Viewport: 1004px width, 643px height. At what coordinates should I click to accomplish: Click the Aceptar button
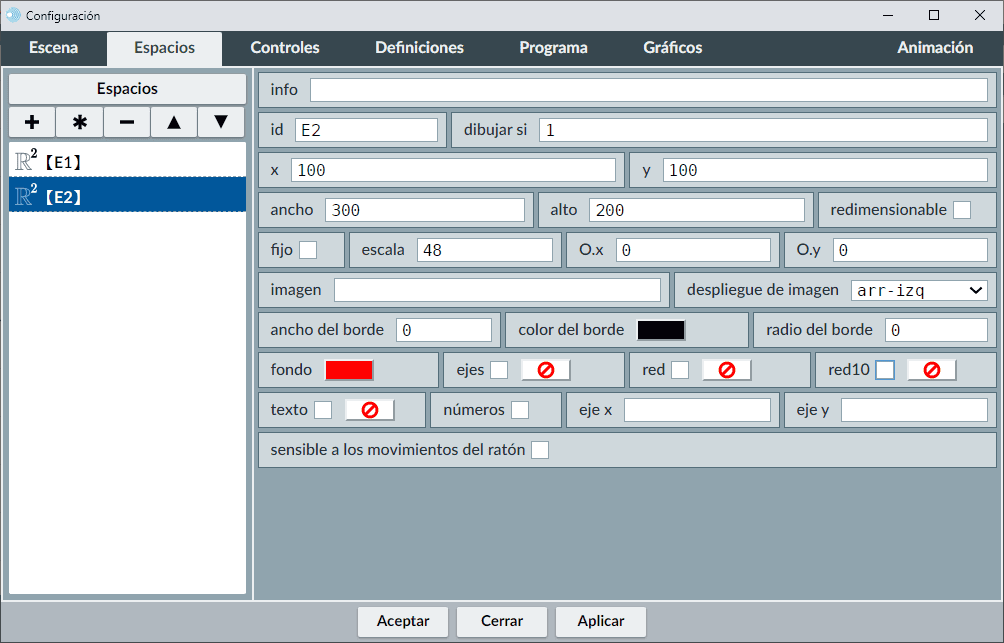[403, 621]
